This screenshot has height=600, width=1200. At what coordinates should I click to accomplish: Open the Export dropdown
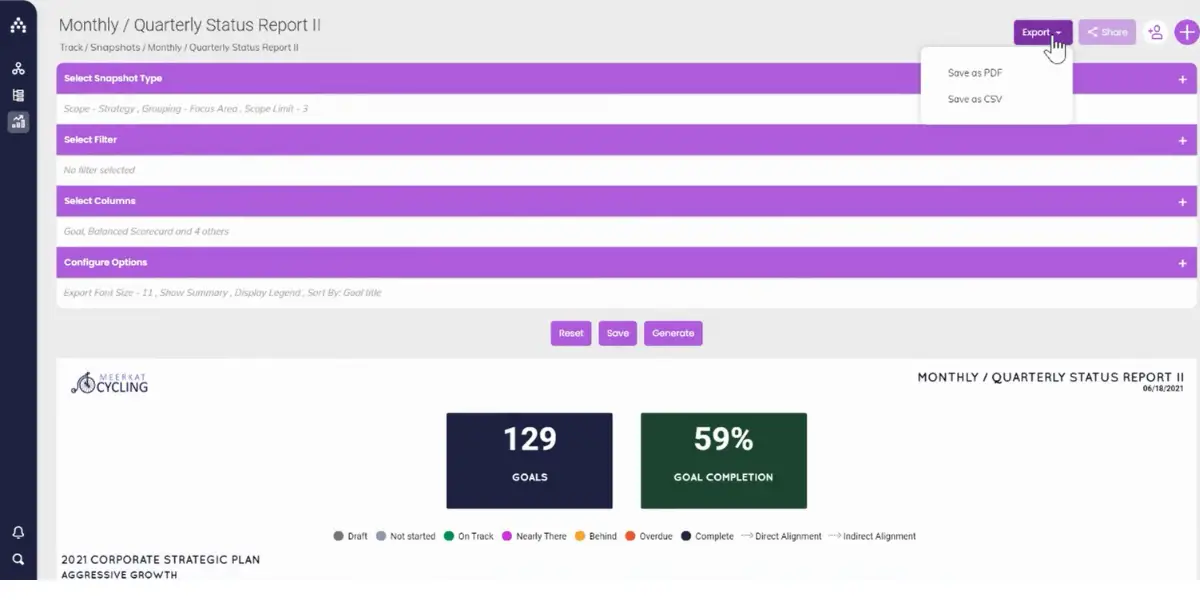coord(1042,32)
